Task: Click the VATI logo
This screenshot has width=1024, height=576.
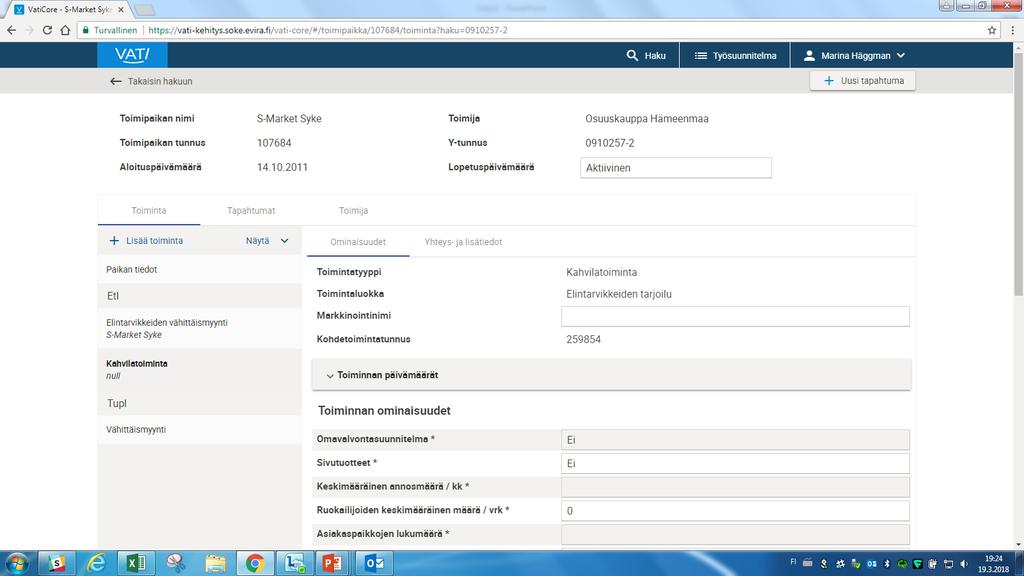Action: (133, 56)
